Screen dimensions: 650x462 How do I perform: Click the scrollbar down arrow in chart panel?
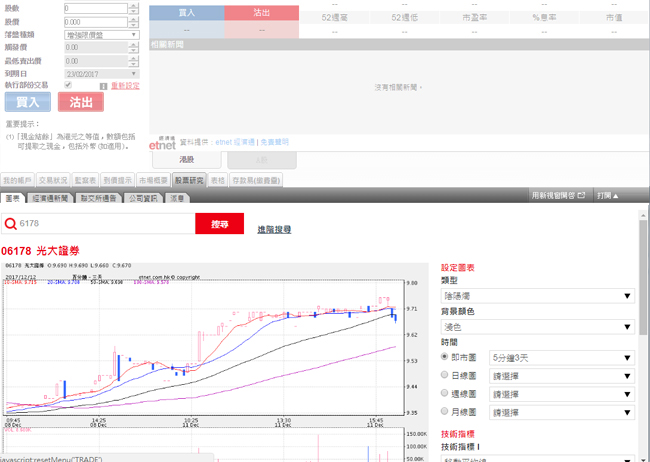tap(643, 458)
